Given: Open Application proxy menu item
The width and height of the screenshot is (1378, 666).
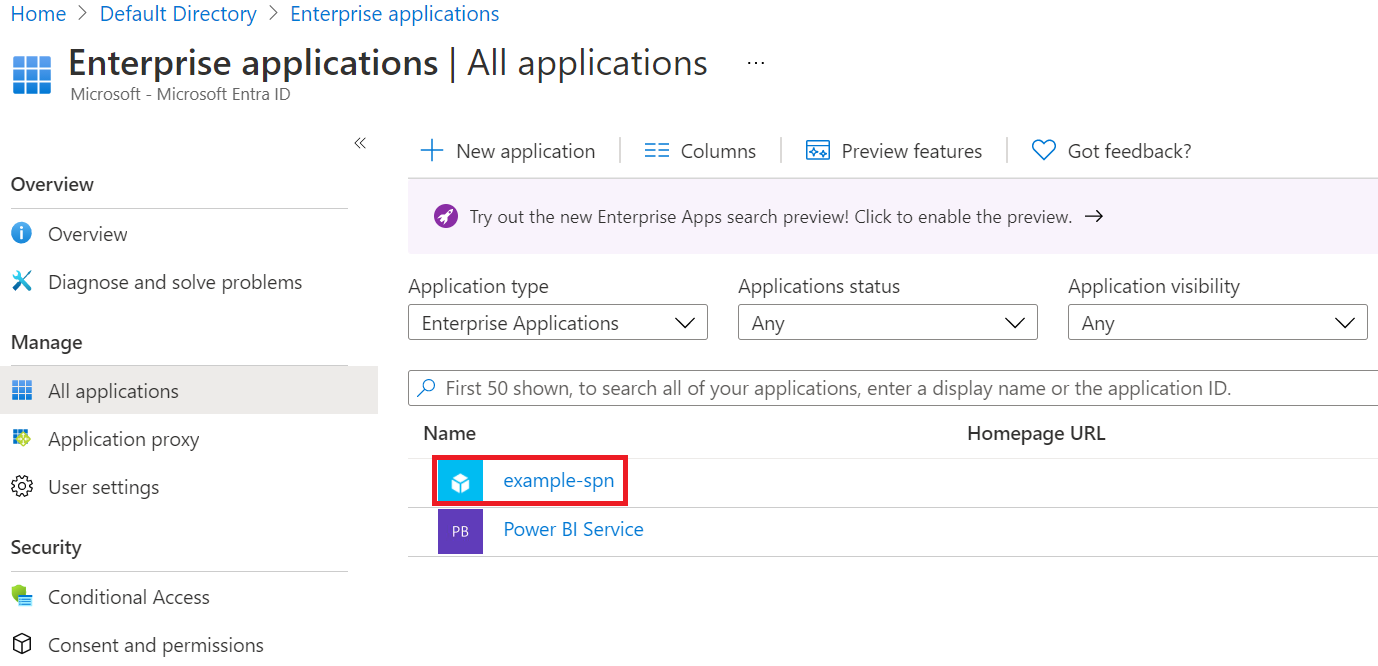Looking at the screenshot, I should coord(124,439).
